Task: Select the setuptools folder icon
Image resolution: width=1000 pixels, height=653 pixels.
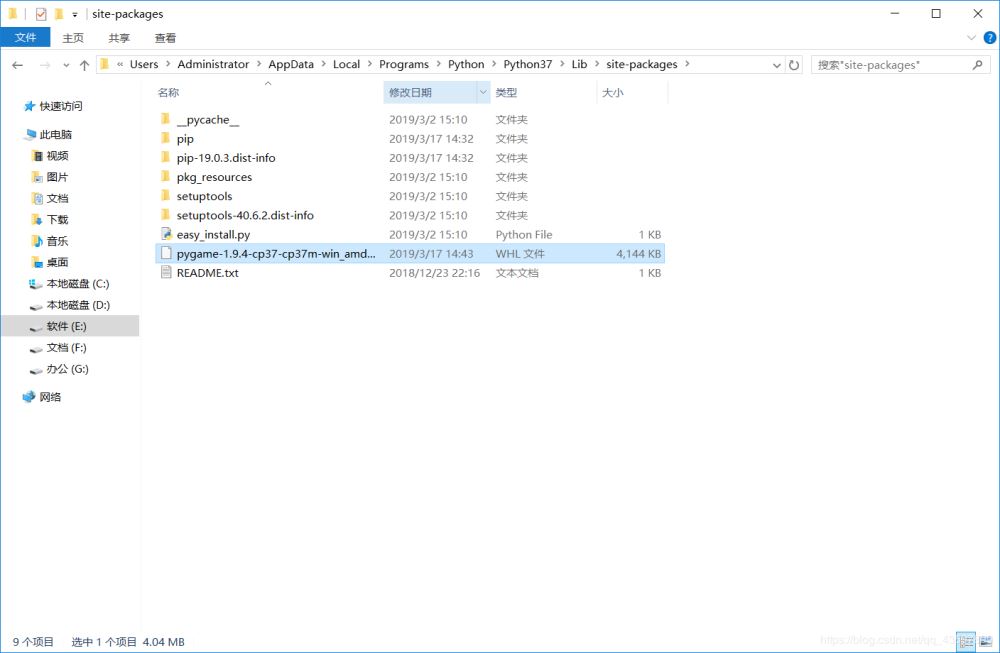Action: point(166,196)
